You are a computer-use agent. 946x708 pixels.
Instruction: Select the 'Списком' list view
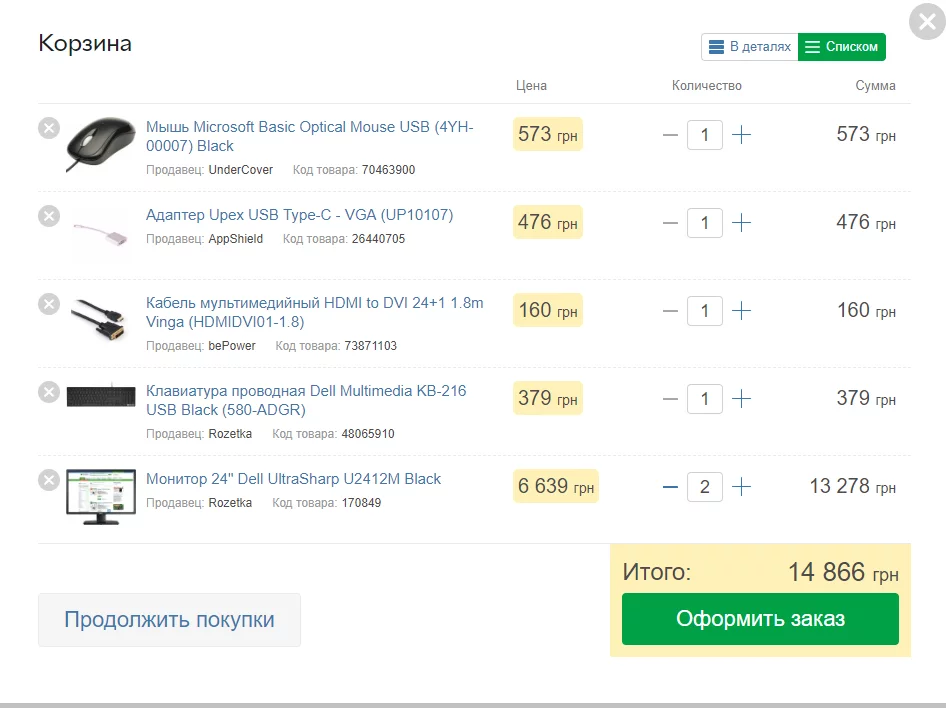(842, 47)
